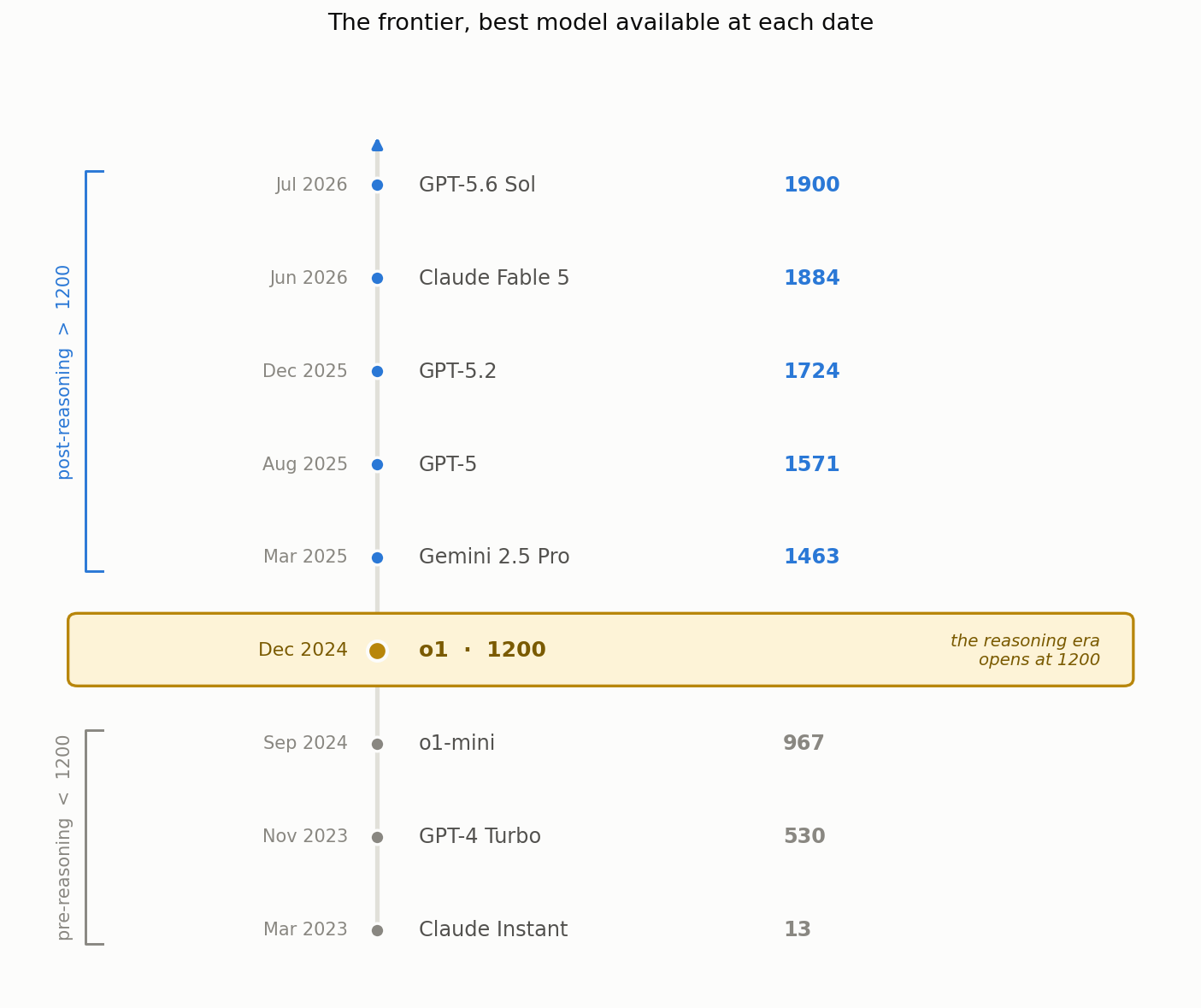Select the 'GPT-5' name next to Aug 2025
Screen dimensions: 1201x1008
tap(448, 465)
